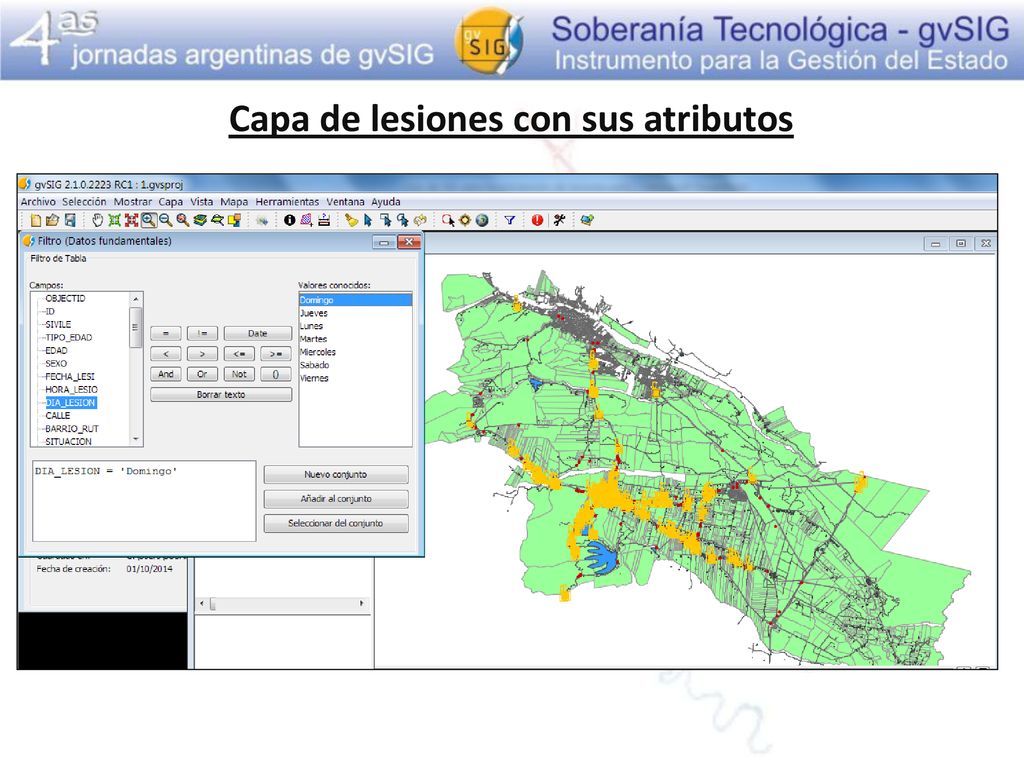
Task: Click the not-equal (!=) operator button
Action: pos(202,334)
